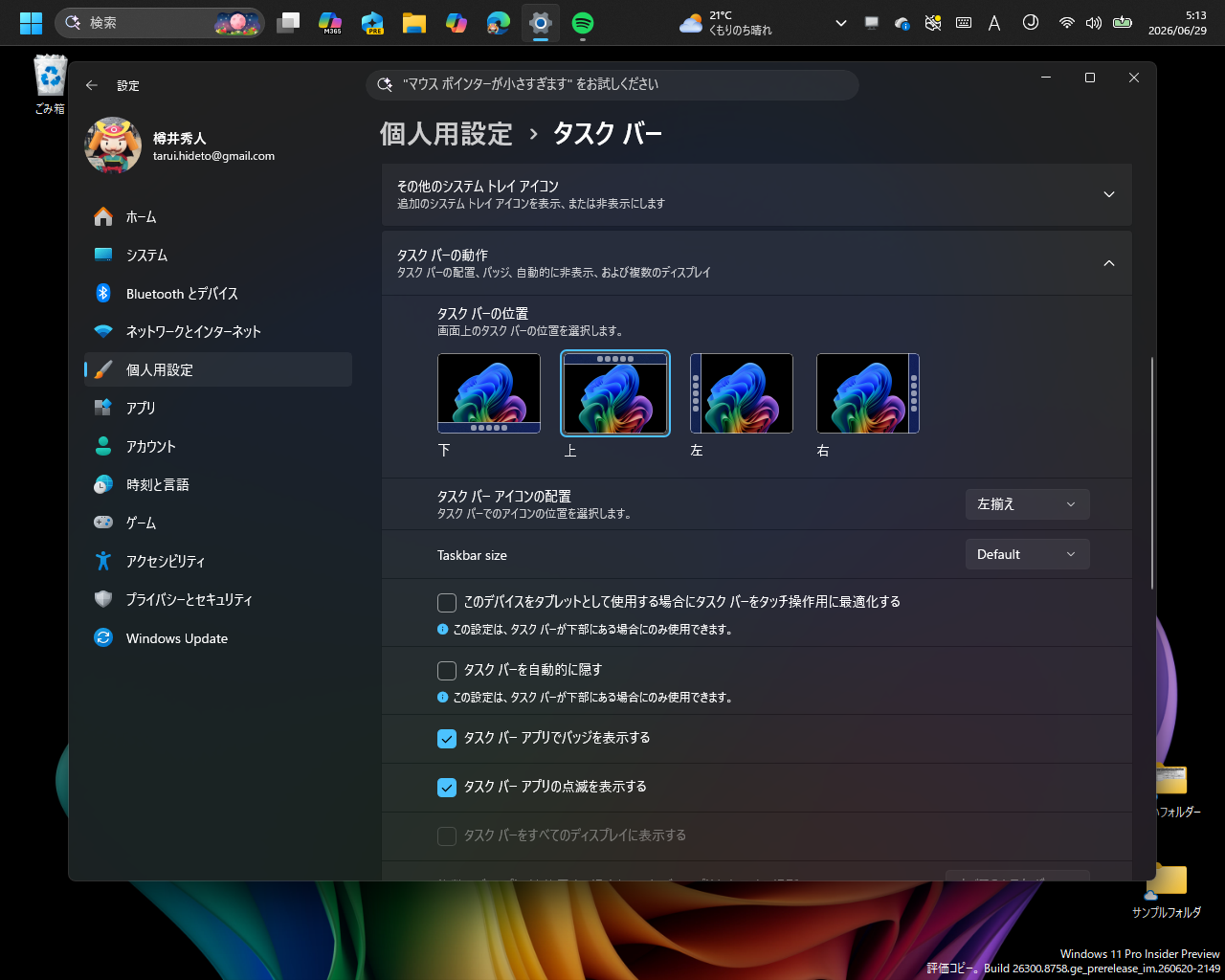Open Task View from the taskbar
Image resolution: width=1225 pixels, height=980 pixels.
pyautogui.click(x=288, y=23)
